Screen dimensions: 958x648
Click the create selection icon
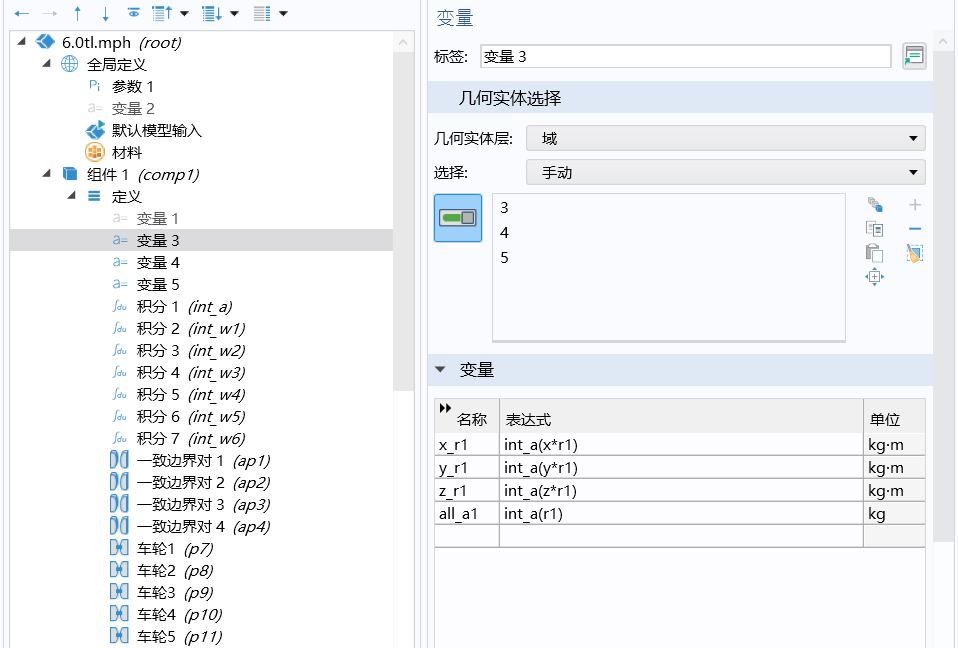874,205
